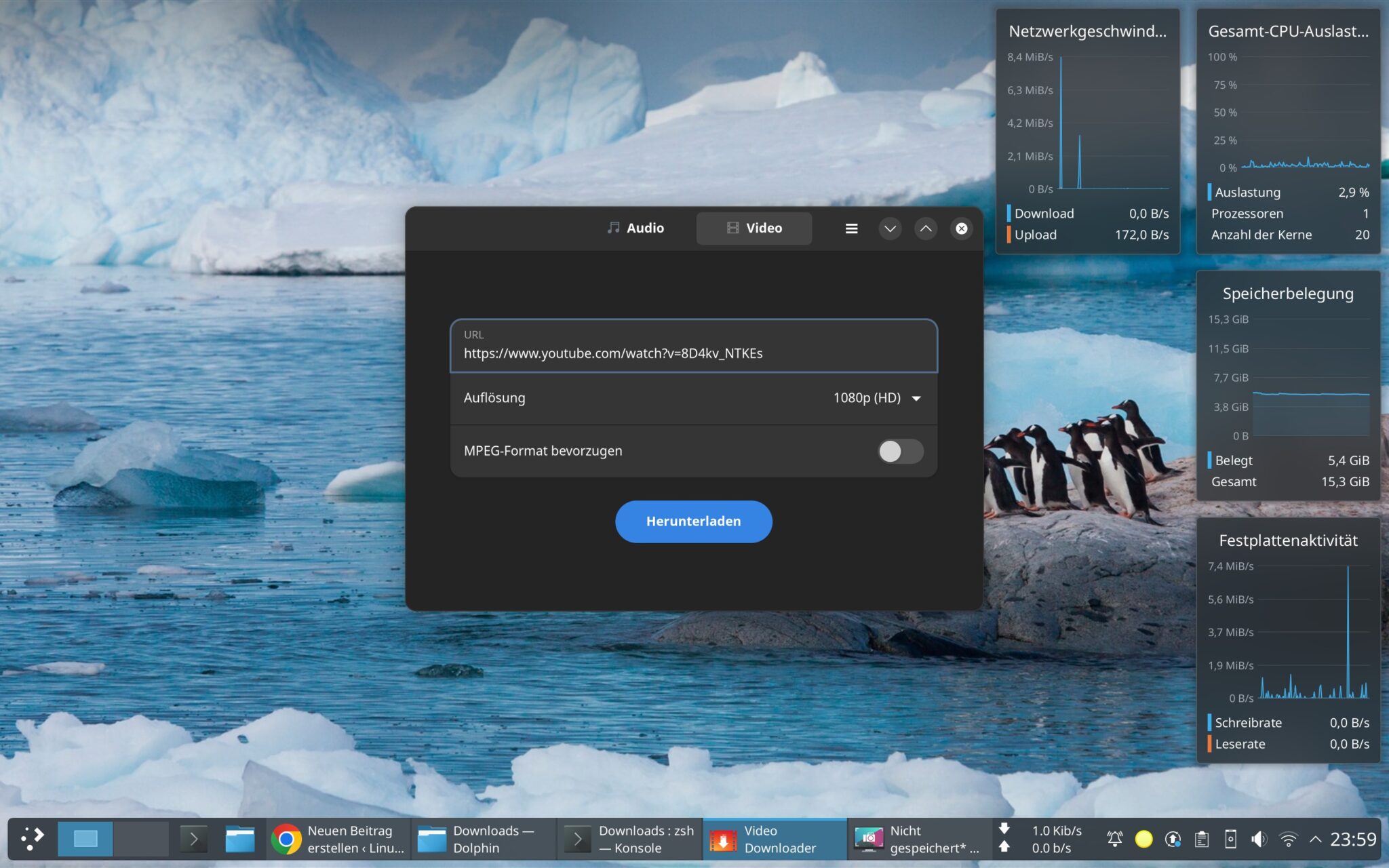Expand hidden tray icons with the chevron
Viewport: 1389px width, 868px height.
click(x=1316, y=838)
